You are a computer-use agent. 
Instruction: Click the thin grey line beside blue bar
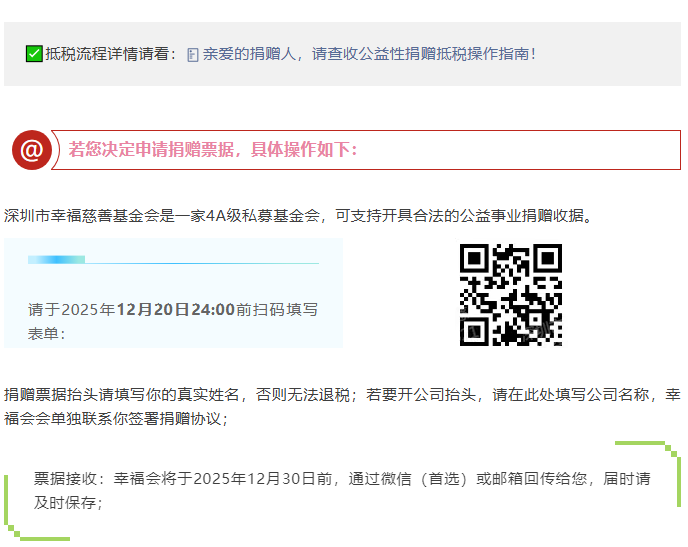200,262
